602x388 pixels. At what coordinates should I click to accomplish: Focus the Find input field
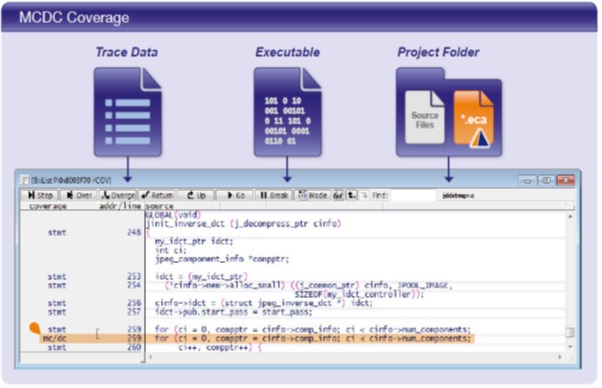(413, 195)
